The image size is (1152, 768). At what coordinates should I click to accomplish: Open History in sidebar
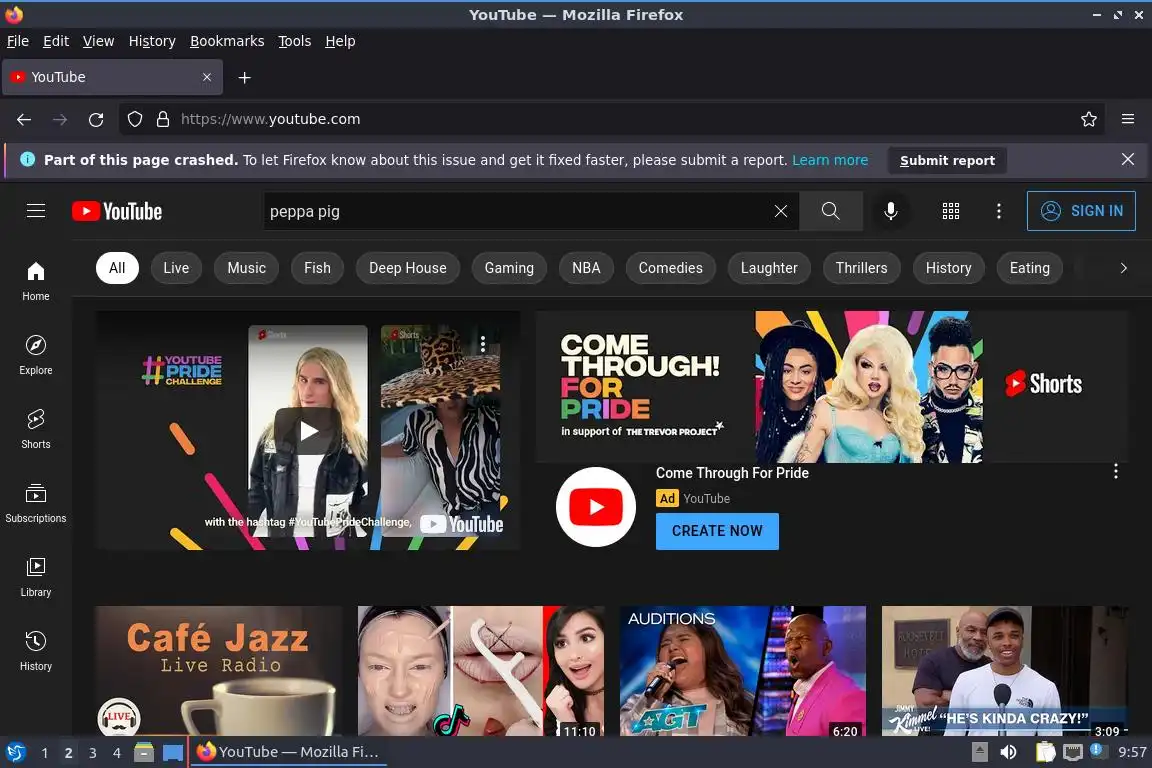[35, 651]
